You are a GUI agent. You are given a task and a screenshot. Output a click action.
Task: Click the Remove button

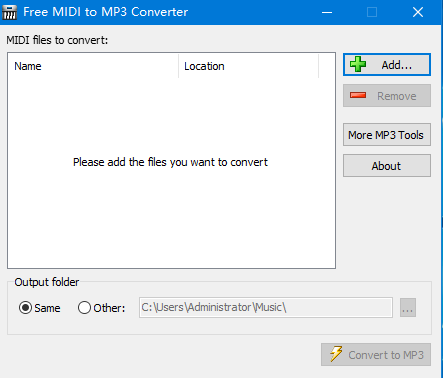387,96
